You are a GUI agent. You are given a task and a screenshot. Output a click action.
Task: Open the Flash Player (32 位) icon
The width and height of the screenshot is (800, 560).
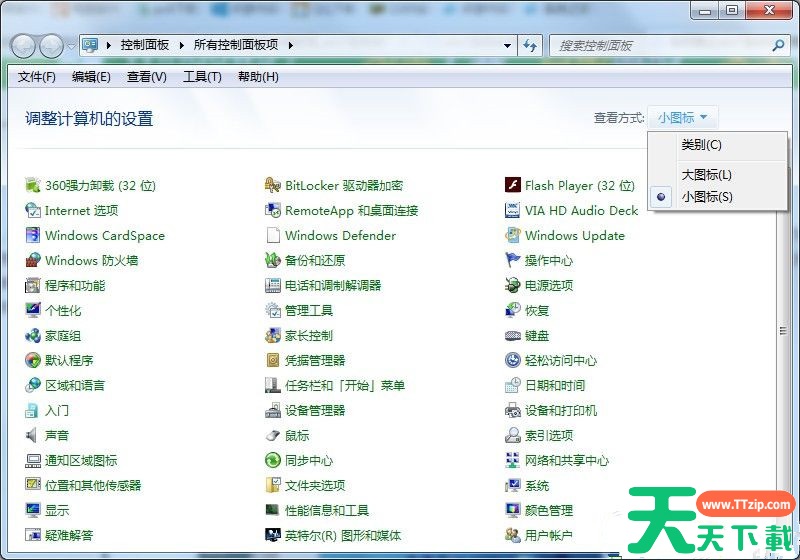(513, 186)
